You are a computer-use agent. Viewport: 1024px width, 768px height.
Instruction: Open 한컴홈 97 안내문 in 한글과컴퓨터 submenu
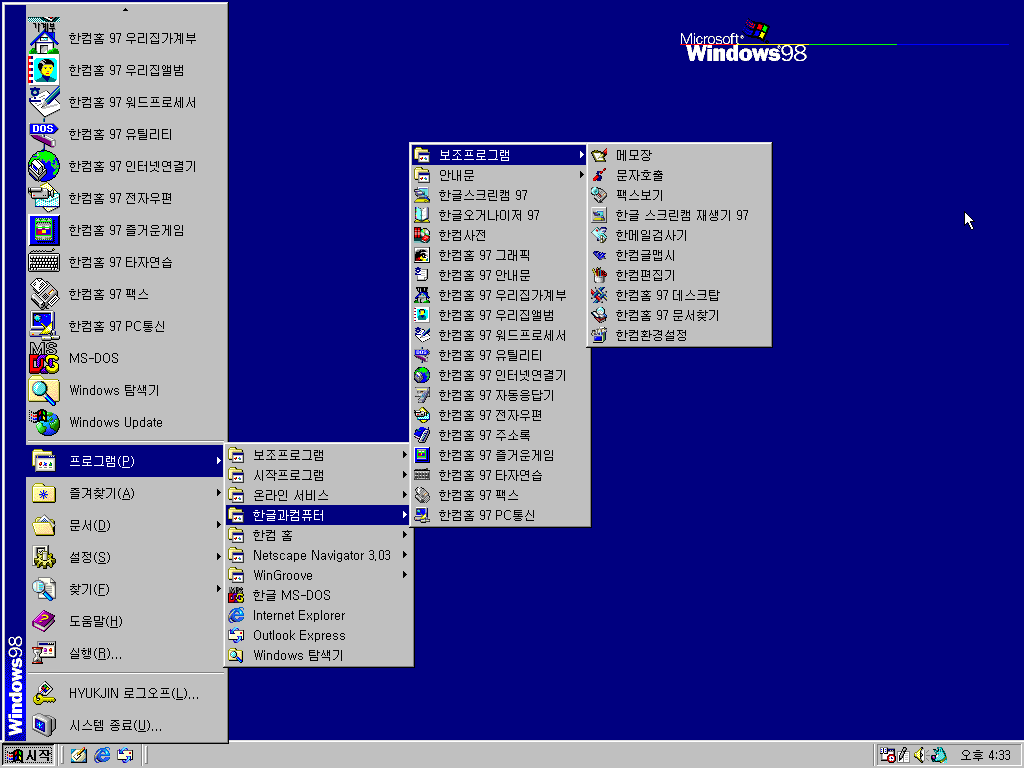pyautogui.click(x=500, y=275)
